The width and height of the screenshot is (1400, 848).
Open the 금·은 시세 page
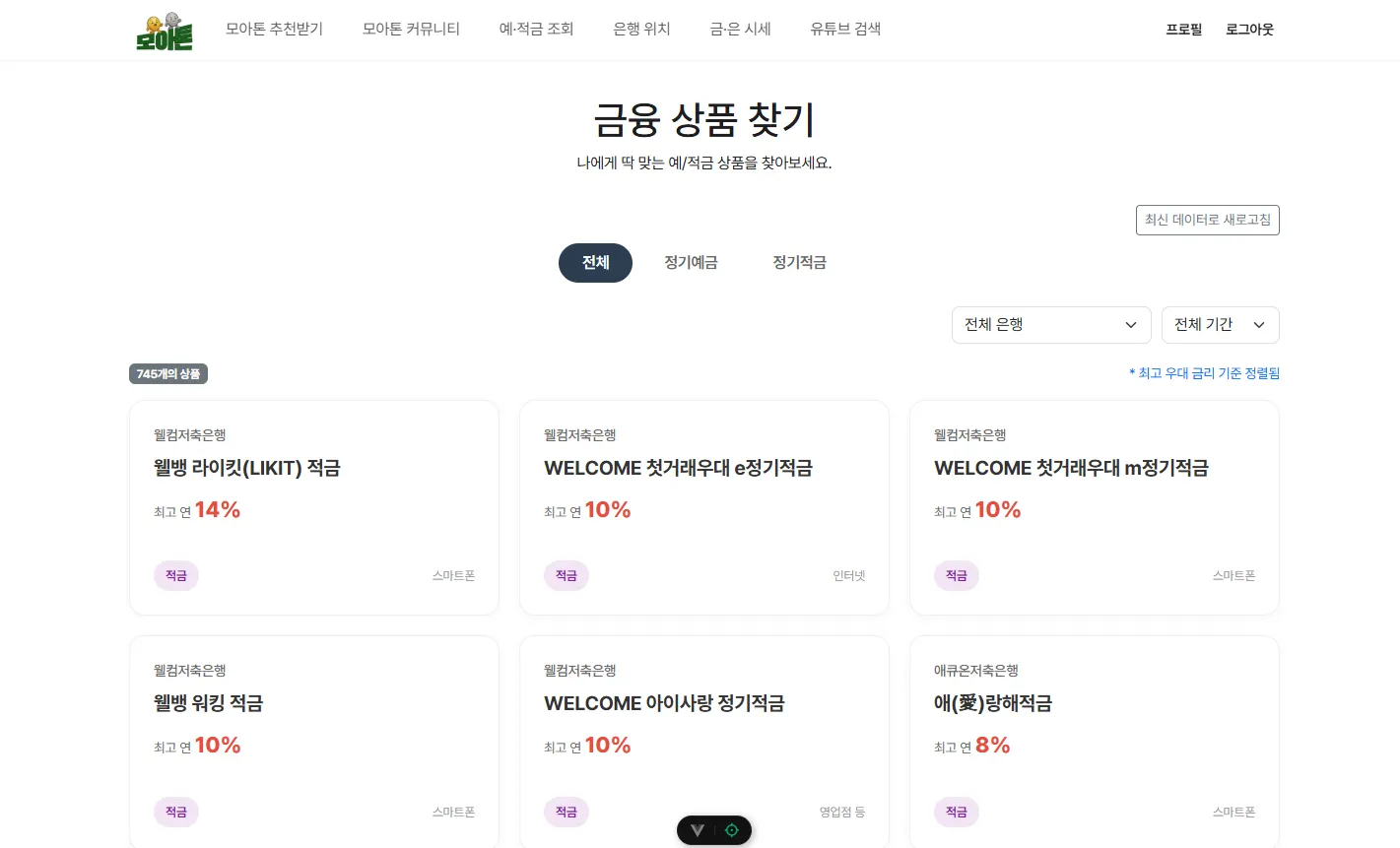click(740, 30)
